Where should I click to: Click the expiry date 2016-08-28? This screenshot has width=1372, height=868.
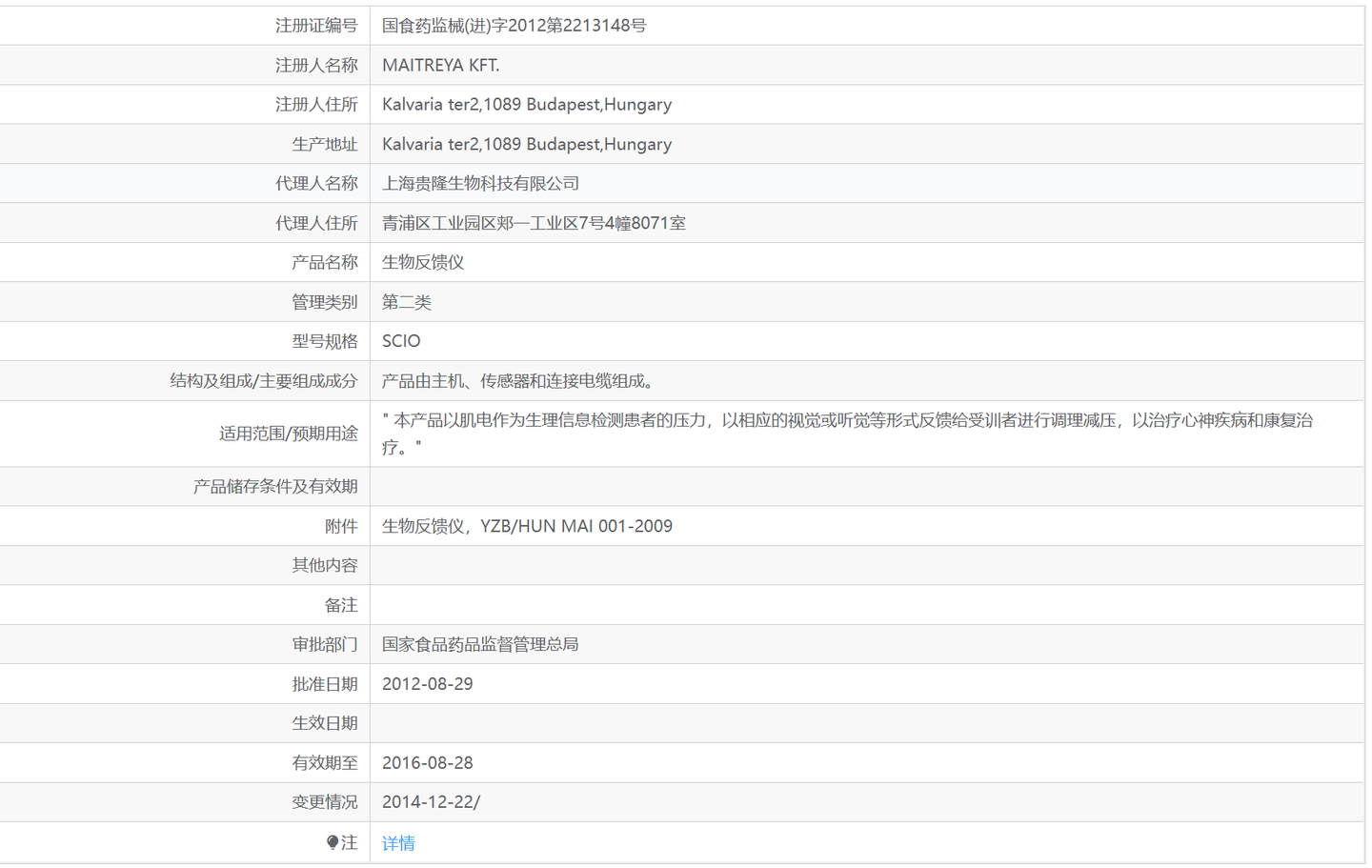pos(427,763)
